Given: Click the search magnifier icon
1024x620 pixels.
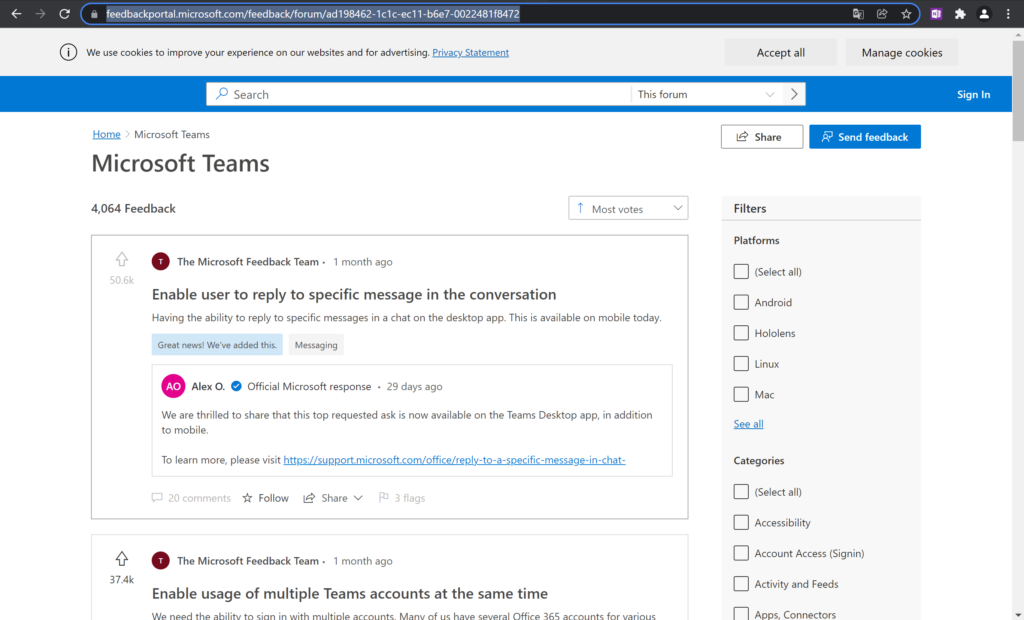Looking at the screenshot, I should [x=222, y=94].
